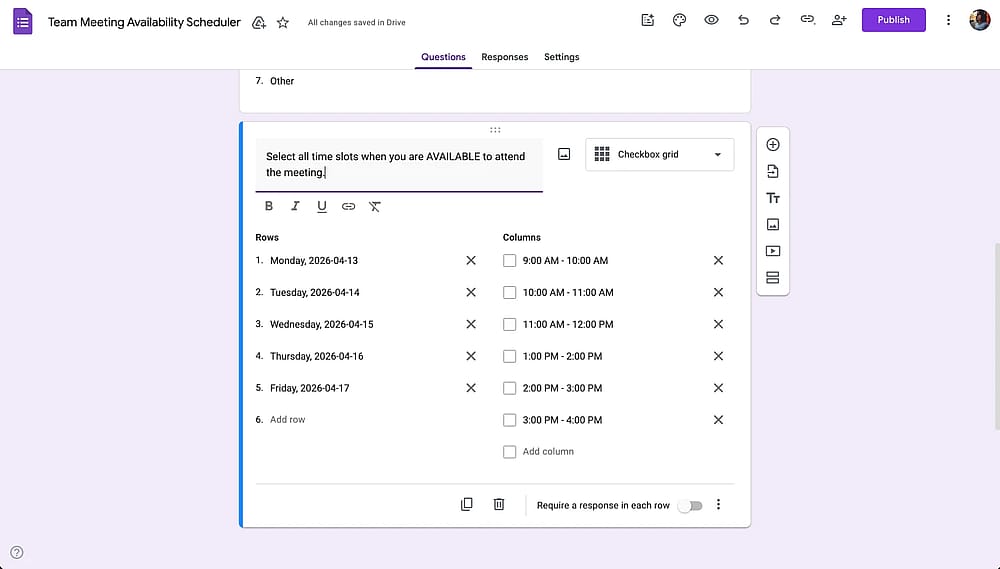Click checkbox beside 9:00 AM - 10:00 AM

510,260
